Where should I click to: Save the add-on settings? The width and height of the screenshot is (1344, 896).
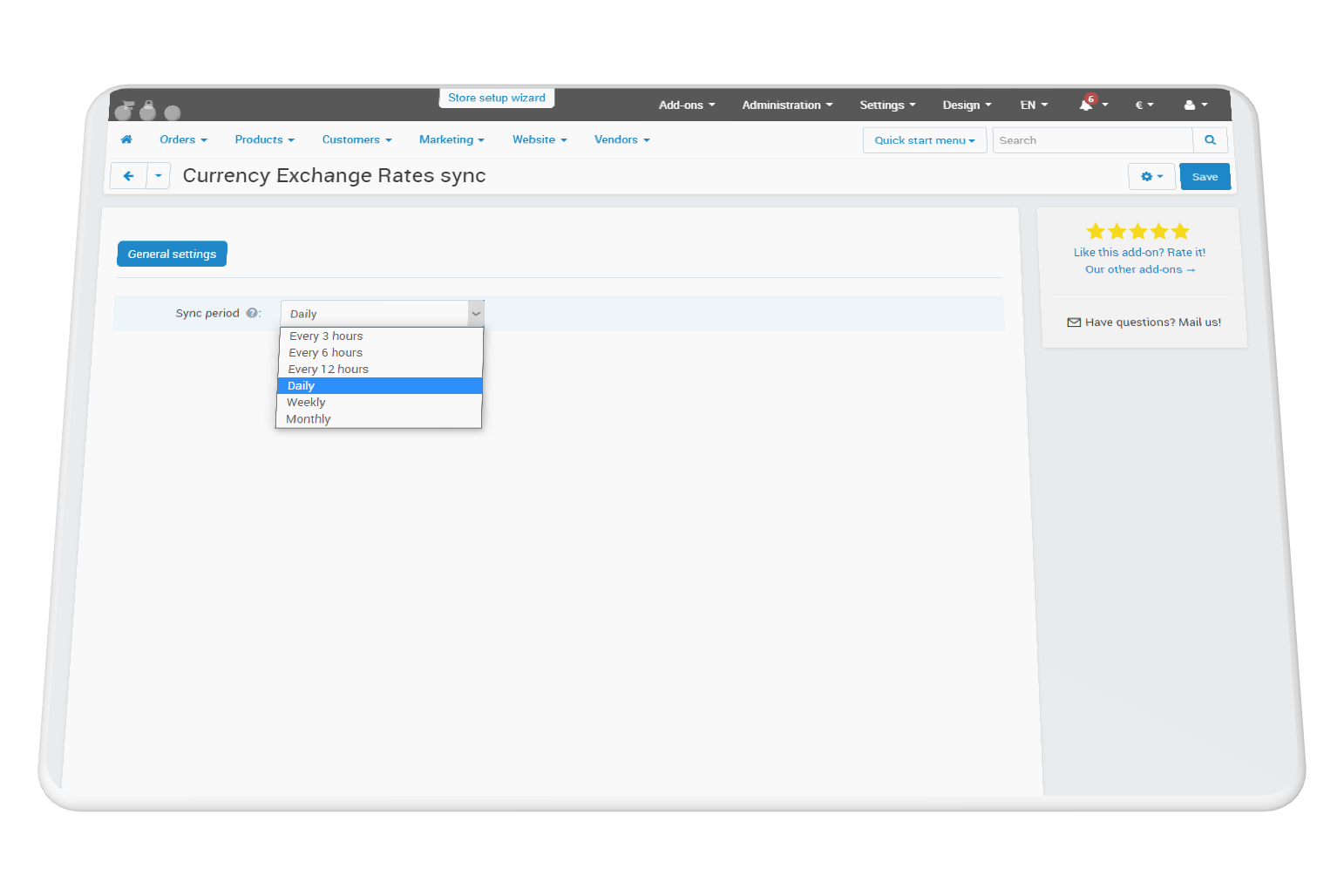click(x=1205, y=177)
